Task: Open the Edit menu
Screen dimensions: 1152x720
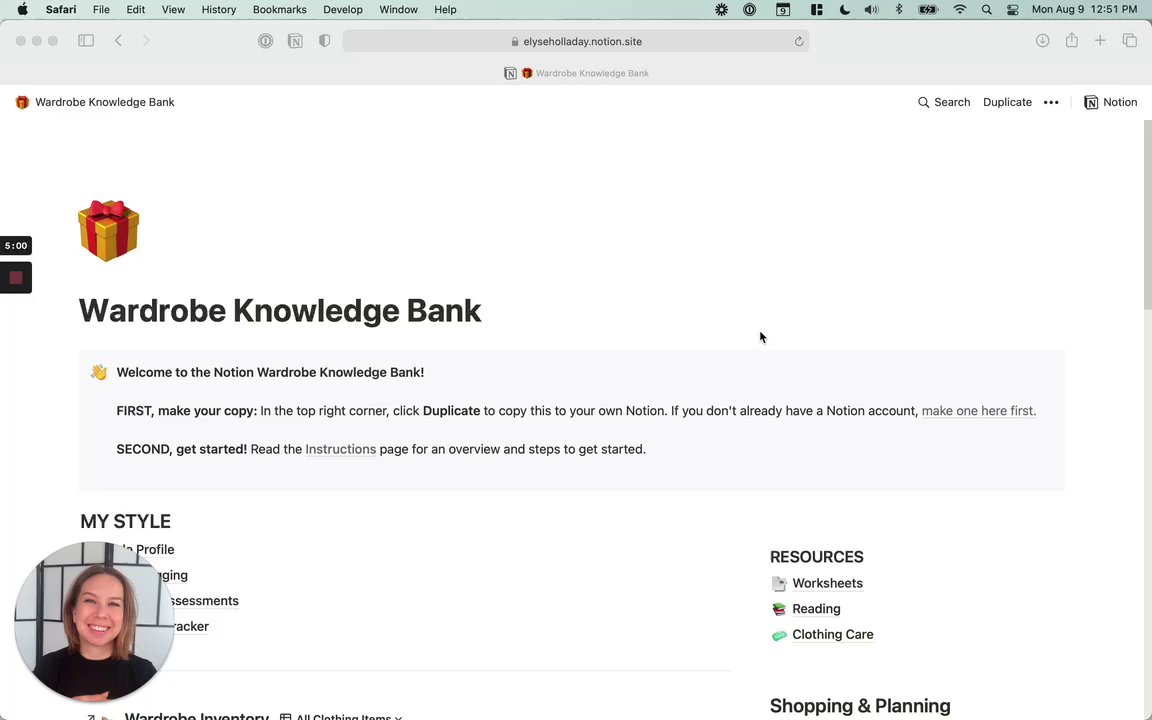Action: point(135,10)
